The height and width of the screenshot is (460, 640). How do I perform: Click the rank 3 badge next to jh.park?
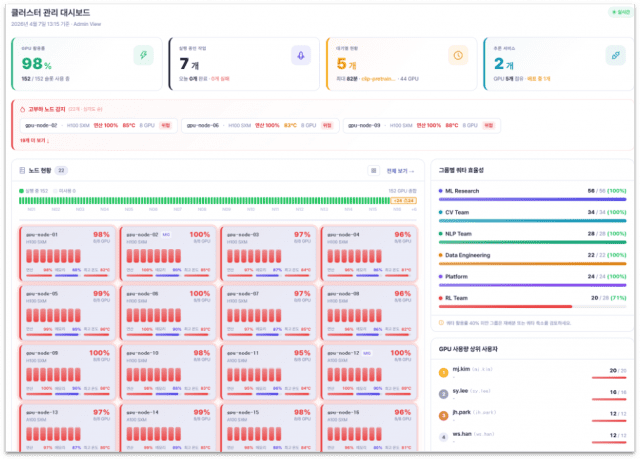(443, 416)
